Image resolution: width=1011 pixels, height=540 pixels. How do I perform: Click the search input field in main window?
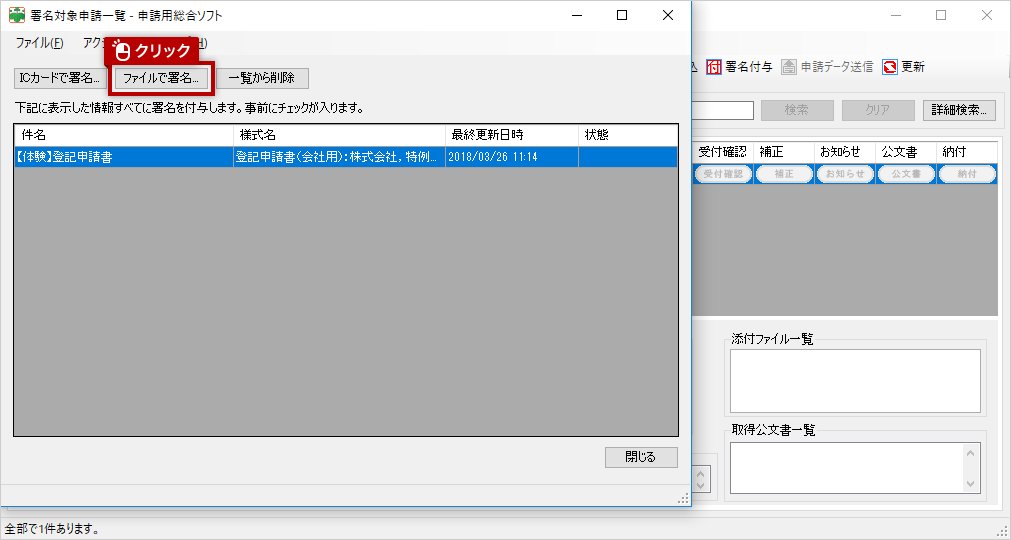[x=723, y=110]
